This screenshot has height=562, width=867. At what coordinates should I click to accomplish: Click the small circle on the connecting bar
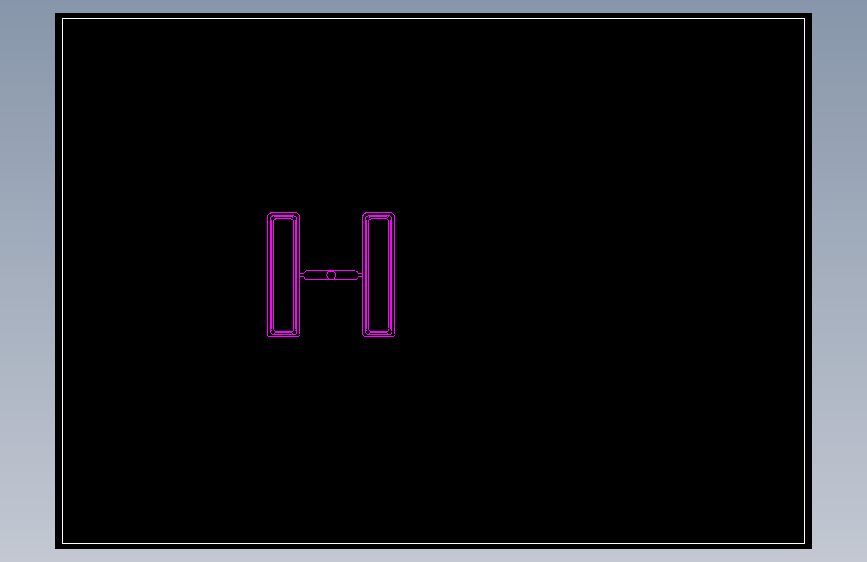[x=331, y=275]
